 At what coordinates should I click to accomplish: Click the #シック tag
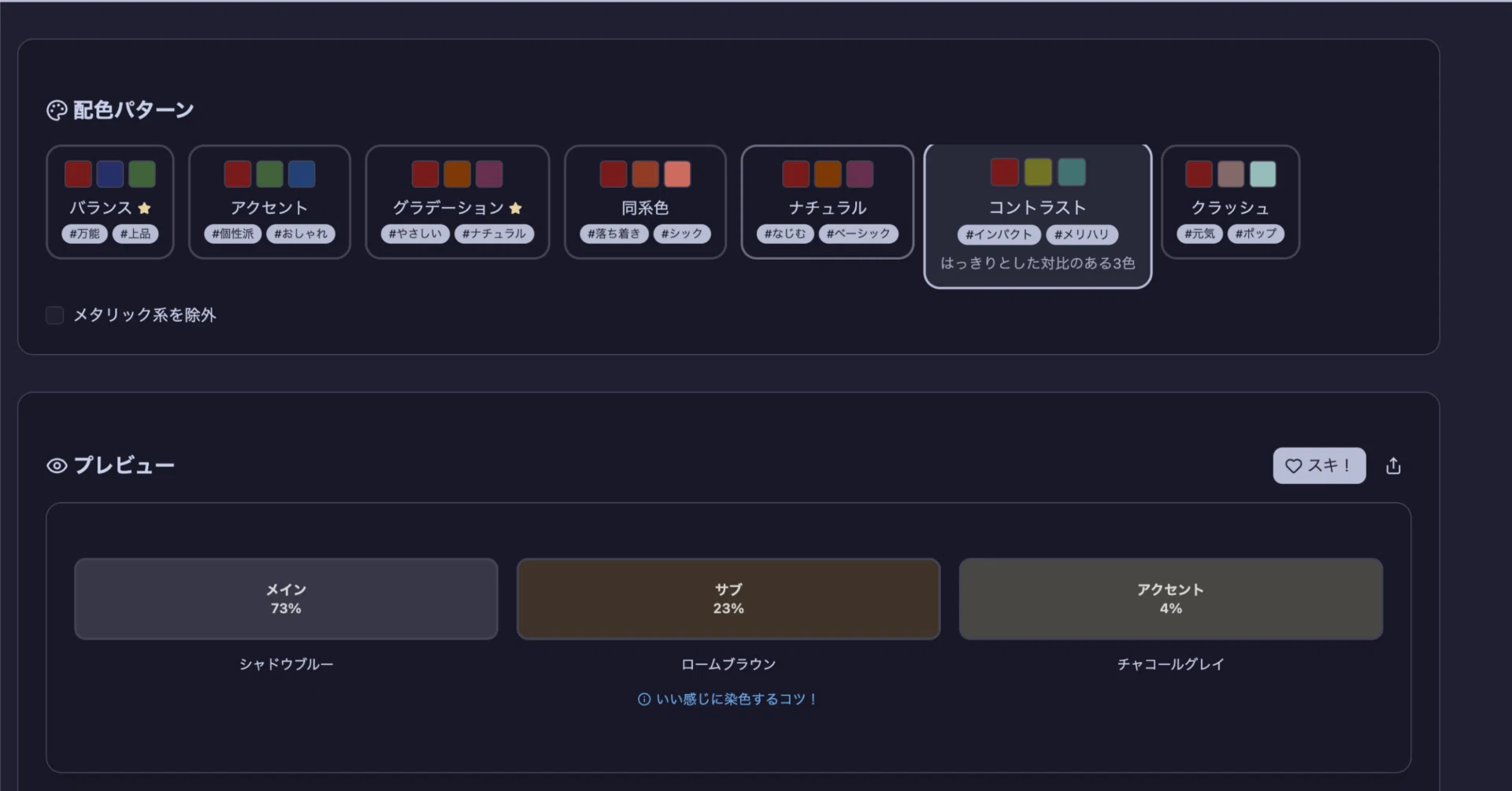[682, 234]
